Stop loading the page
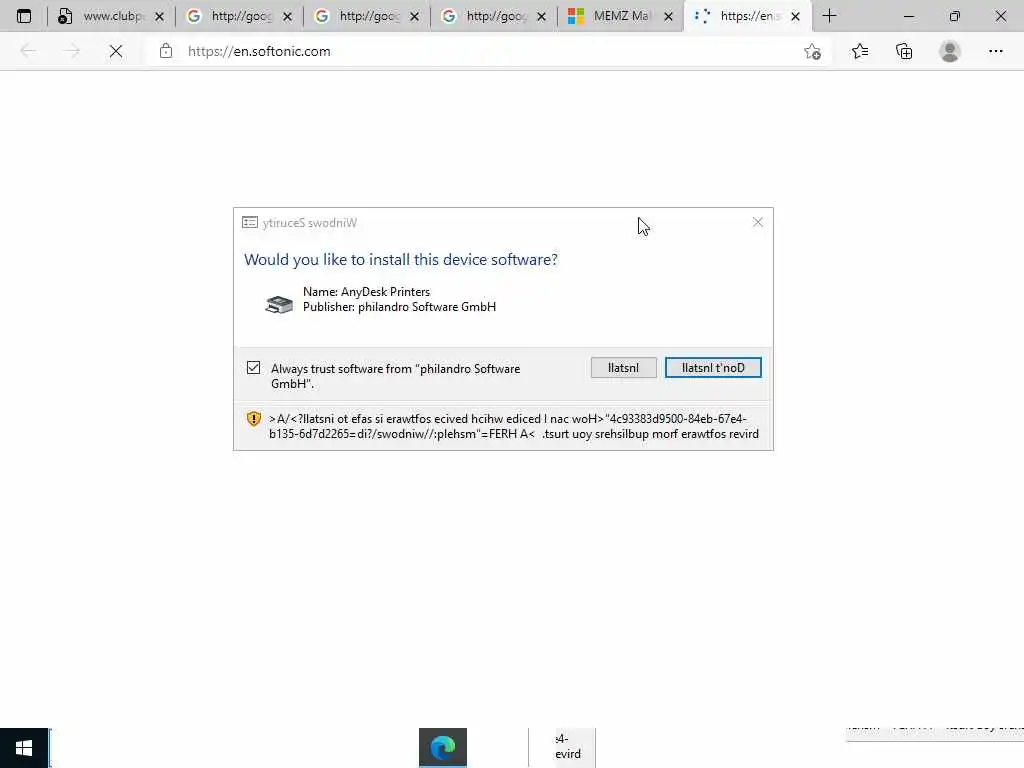The height and width of the screenshot is (768, 1024). tap(116, 51)
